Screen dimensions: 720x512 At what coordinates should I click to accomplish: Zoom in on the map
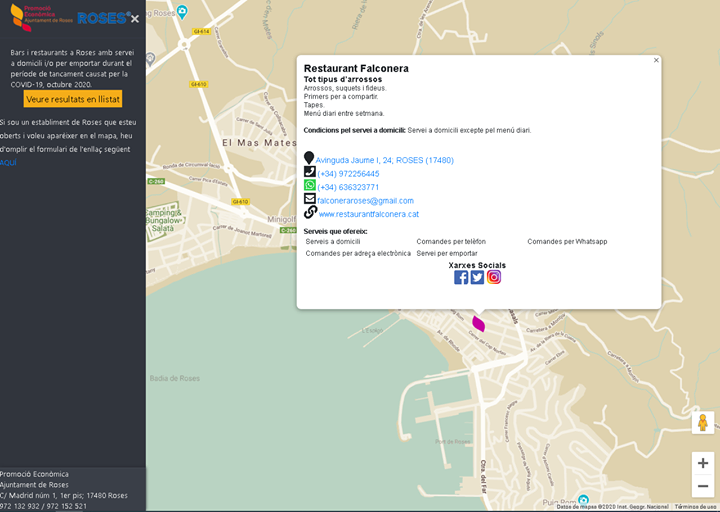[703, 463]
